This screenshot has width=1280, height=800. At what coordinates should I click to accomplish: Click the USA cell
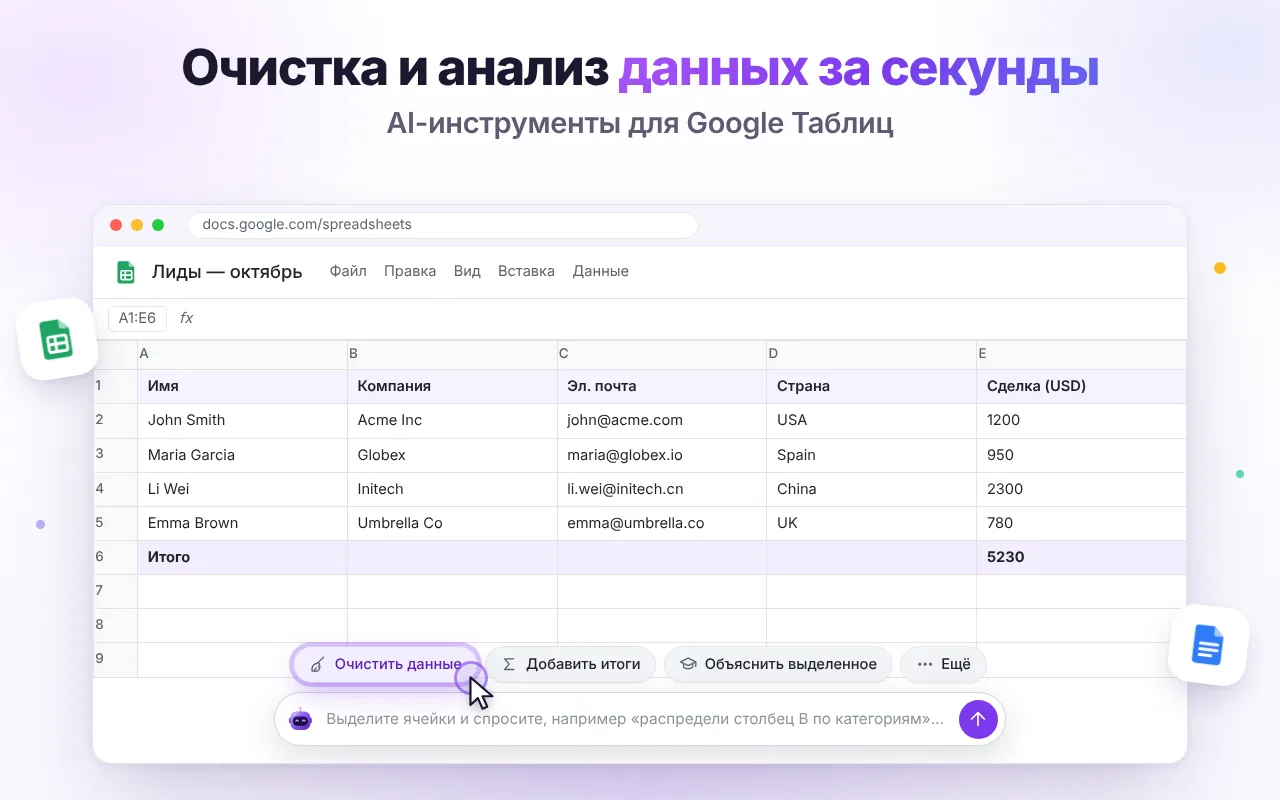[x=871, y=420]
